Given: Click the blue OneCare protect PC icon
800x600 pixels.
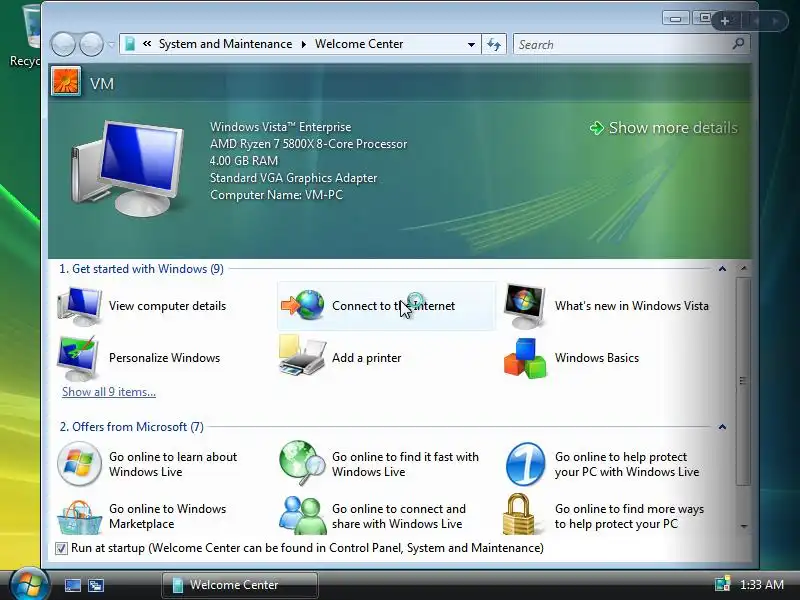Looking at the screenshot, I should tap(525, 464).
